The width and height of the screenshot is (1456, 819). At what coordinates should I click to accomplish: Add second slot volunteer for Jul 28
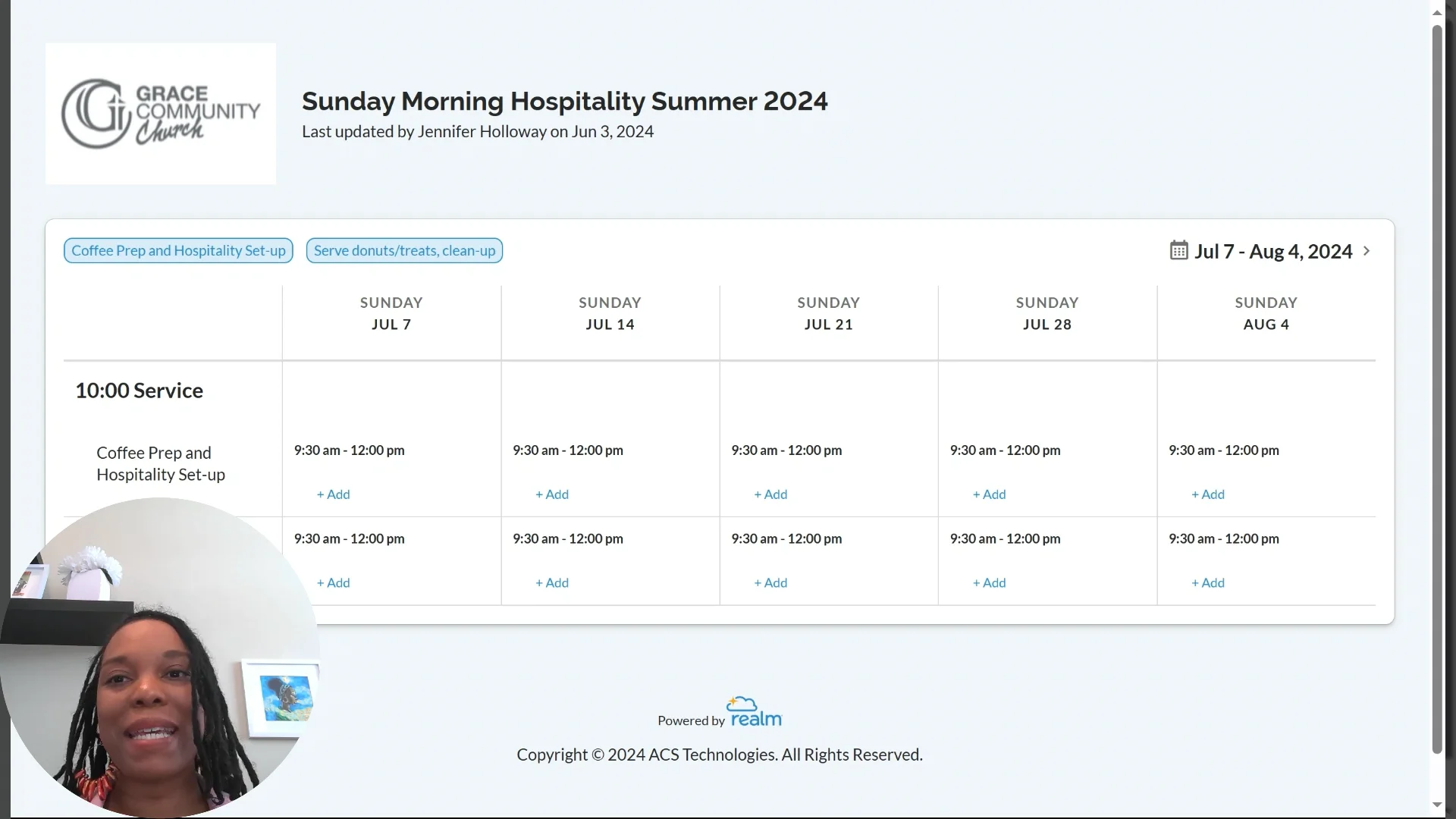989,582
